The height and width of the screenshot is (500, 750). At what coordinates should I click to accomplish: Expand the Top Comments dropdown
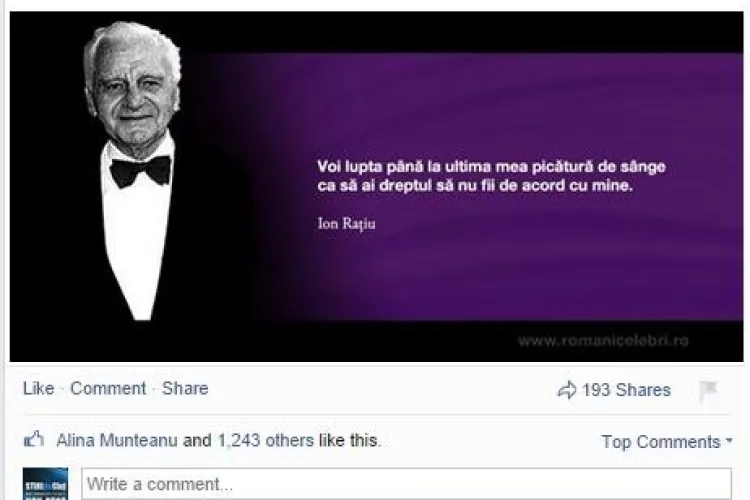pos(666,442)
